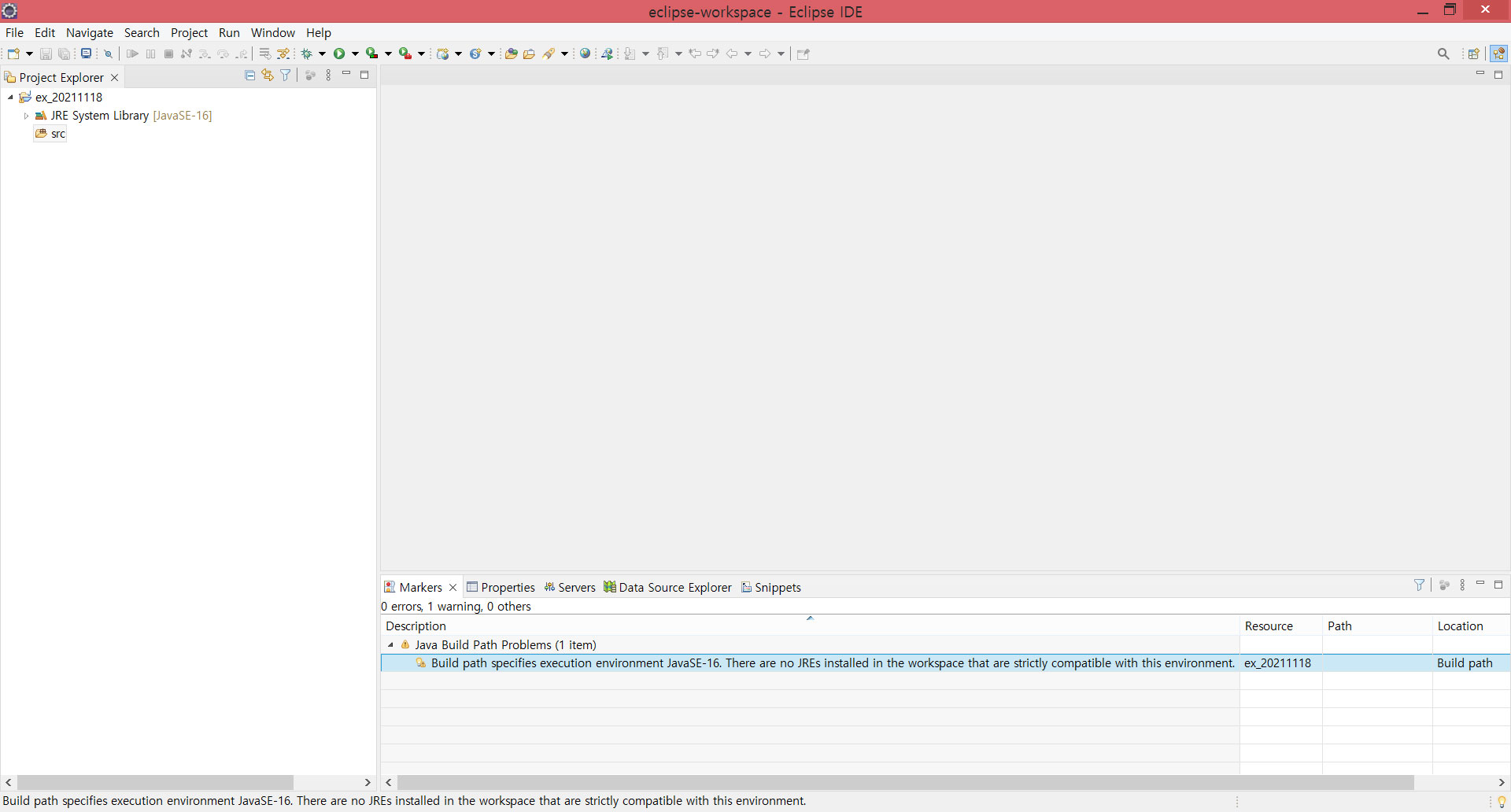Screen dimensions: 1511x812
Task: Open the Run configurations dropdown arrow
Action: click(x=355, y=54)
